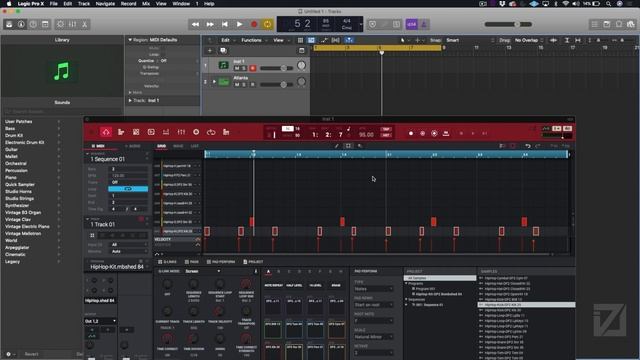The image size is (640, 360).
Task: Click the MPC Tap tempo button
Action: point(386,129)
